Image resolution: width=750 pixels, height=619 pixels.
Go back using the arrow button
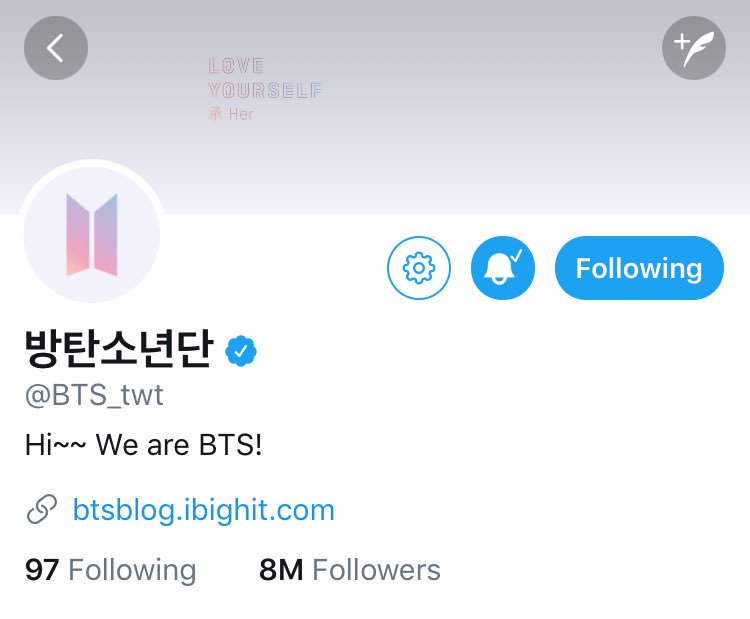point(56,48)
